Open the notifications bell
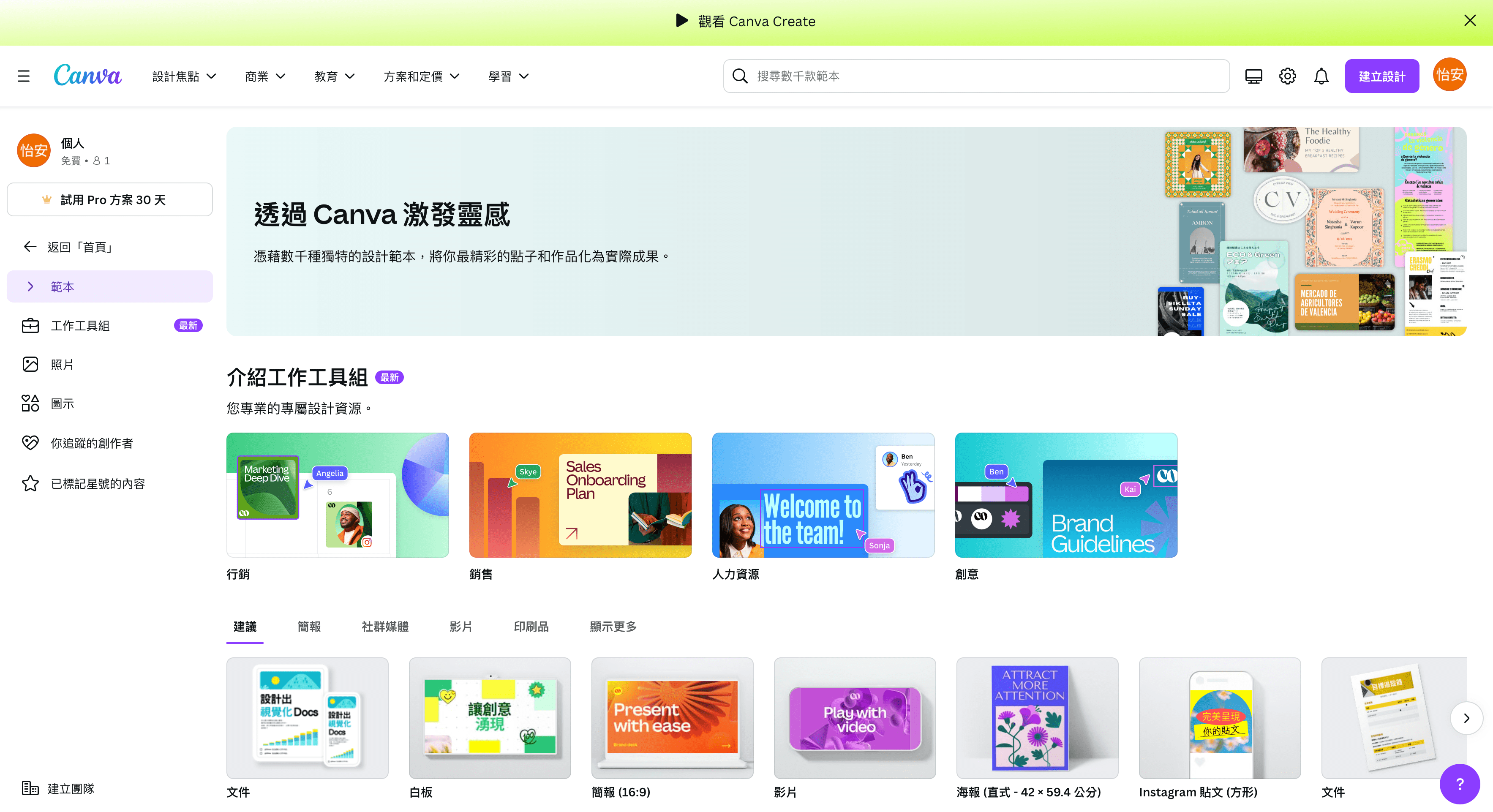The image size is (1493, 812). [1321, 76]
